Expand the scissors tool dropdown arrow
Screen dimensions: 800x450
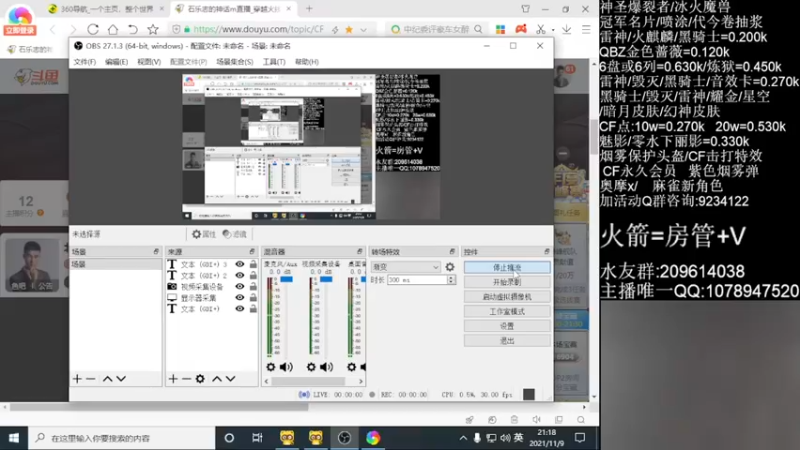pyautogui.click(x=553, y=30)
